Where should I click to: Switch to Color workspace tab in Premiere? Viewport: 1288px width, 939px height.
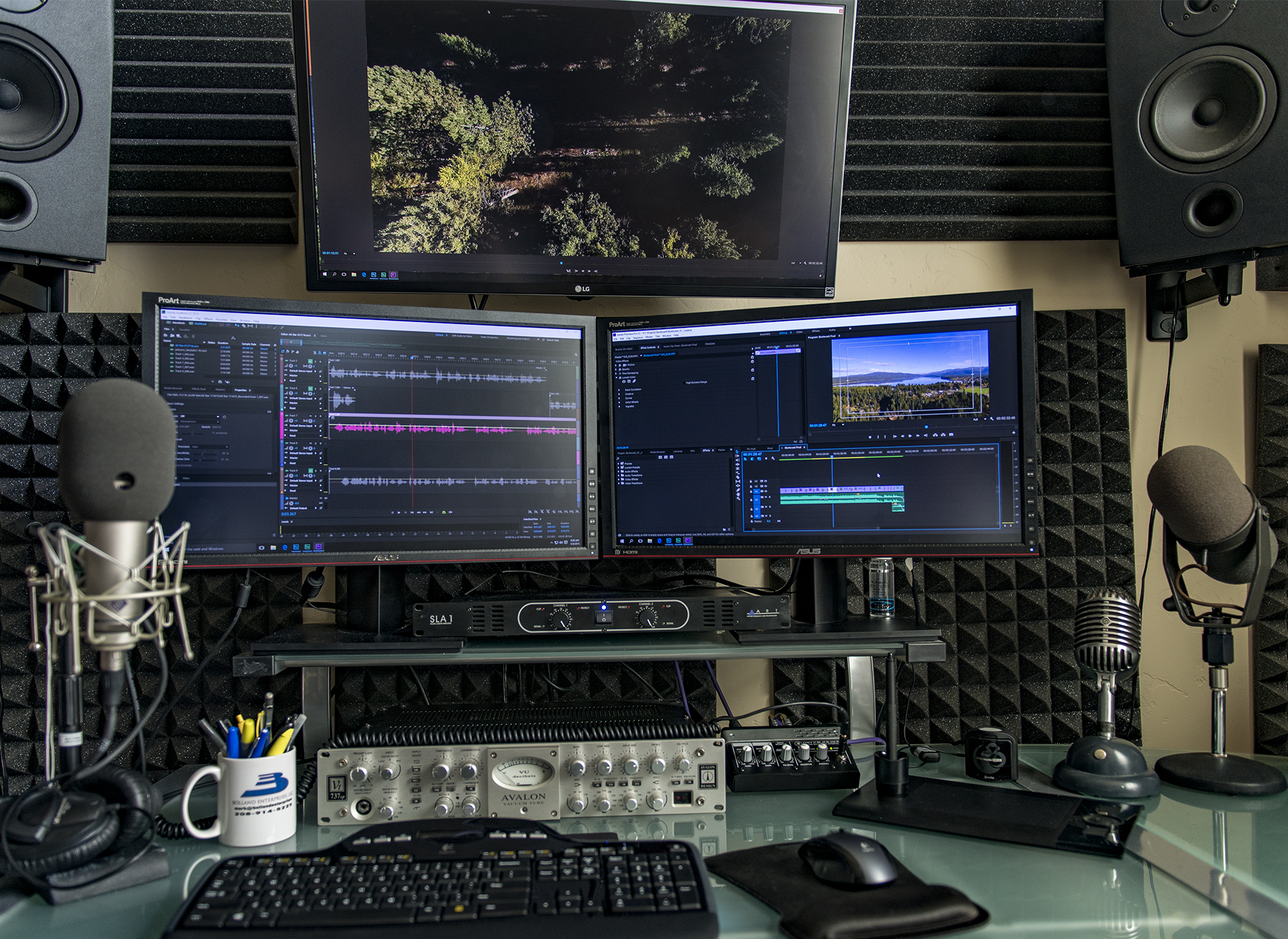coord(799,332)
